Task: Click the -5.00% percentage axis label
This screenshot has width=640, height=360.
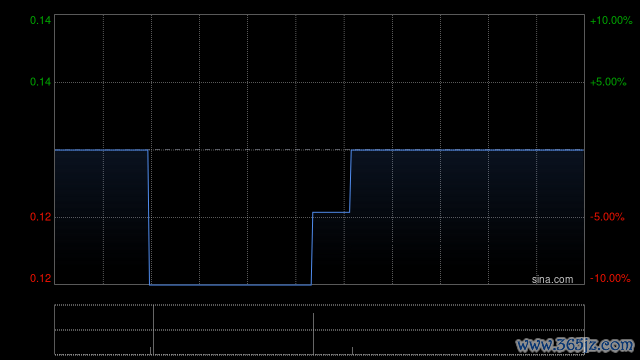Action: click(x=607, y=217)
